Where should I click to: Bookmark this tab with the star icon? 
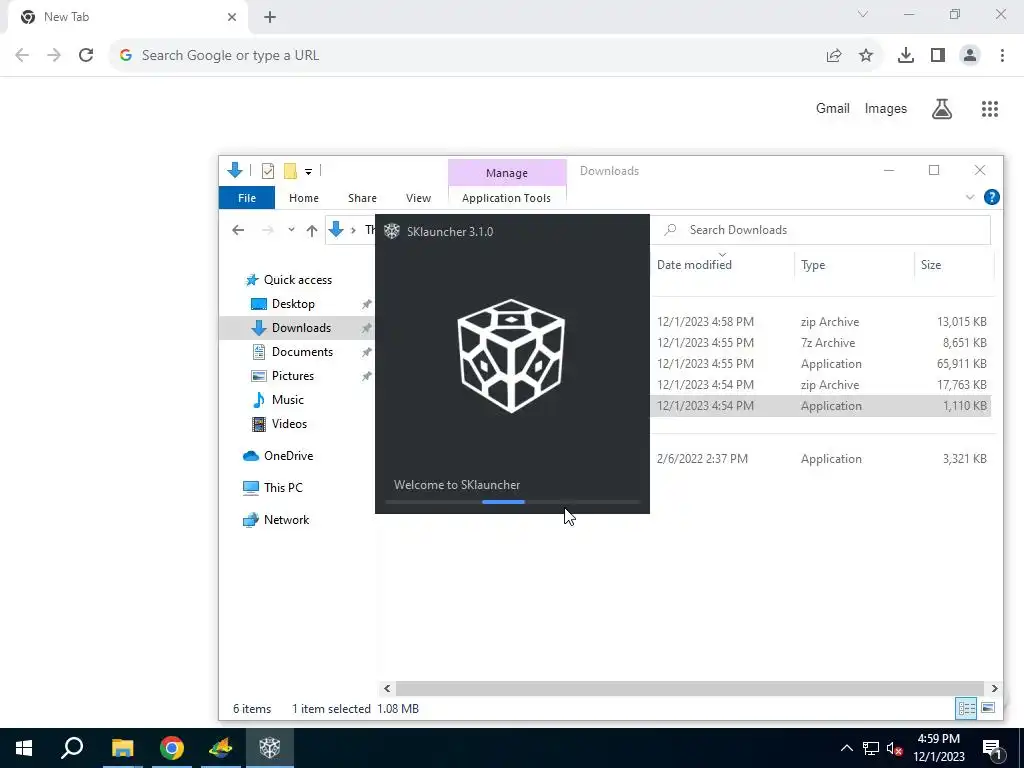pyautogui.click(x=866, y=56)
